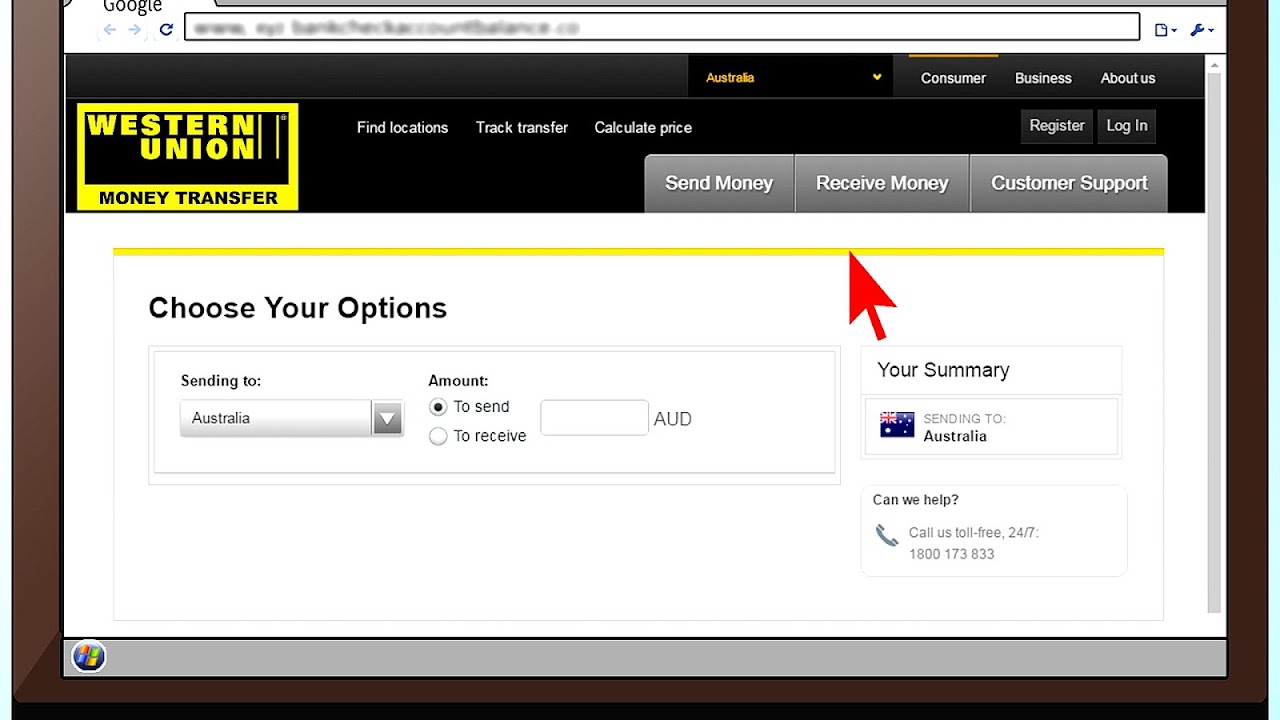
Task: Click the Australian flag in Your Summary
Action: pos(897,425)
